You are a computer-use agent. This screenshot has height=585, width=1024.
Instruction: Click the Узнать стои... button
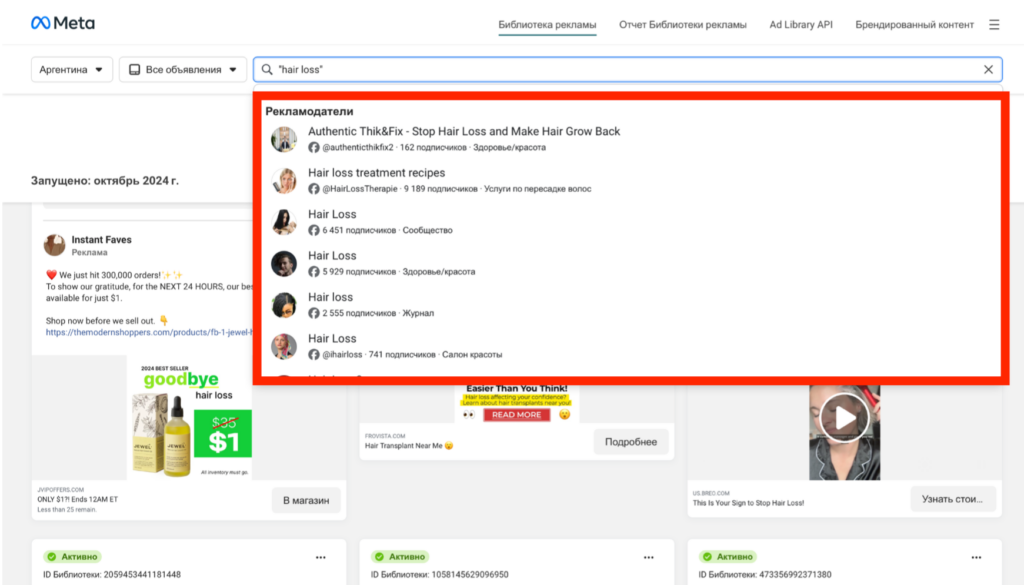click(952, 499)
